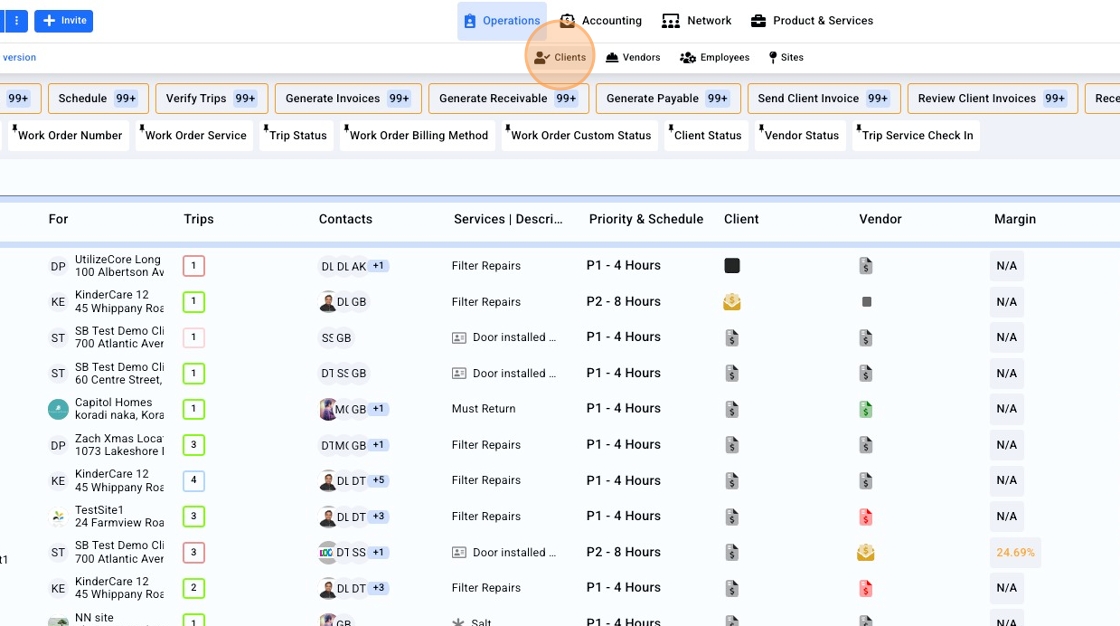Image resolution: width=1120 pixels, height=626 pixels.
Task: Click the Verify Trips button
Action: click(x=211, y=99)
